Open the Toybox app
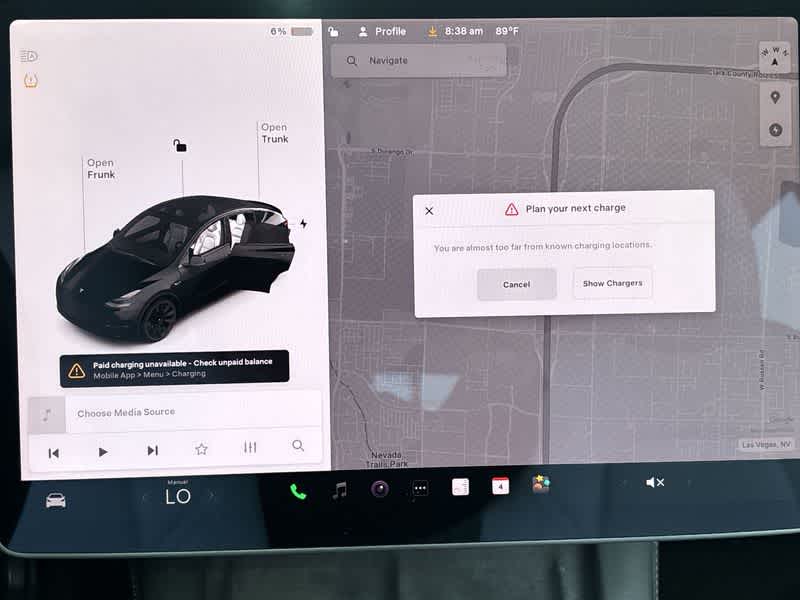 (x=541, y=484)
